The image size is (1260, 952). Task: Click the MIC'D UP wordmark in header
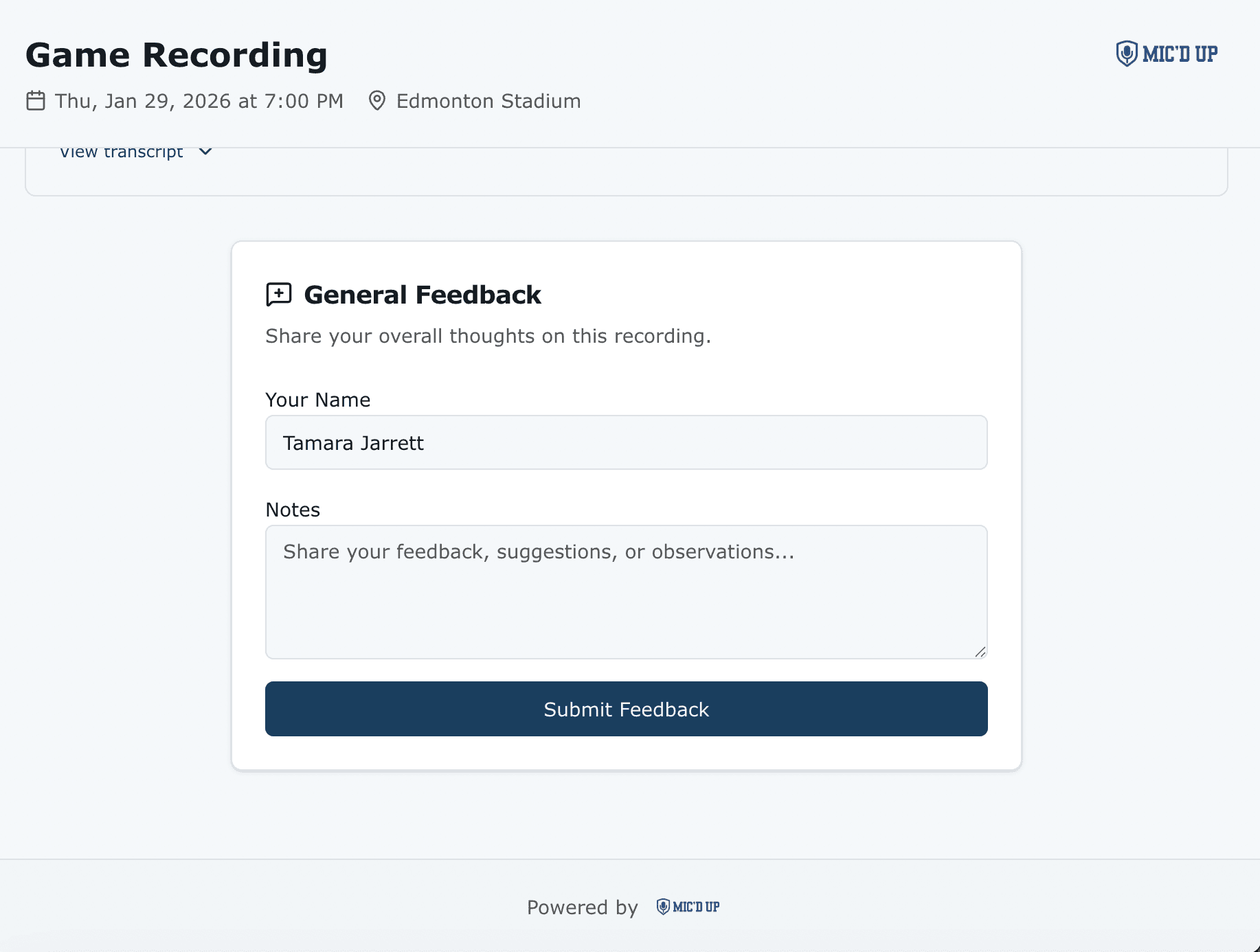1180,54
